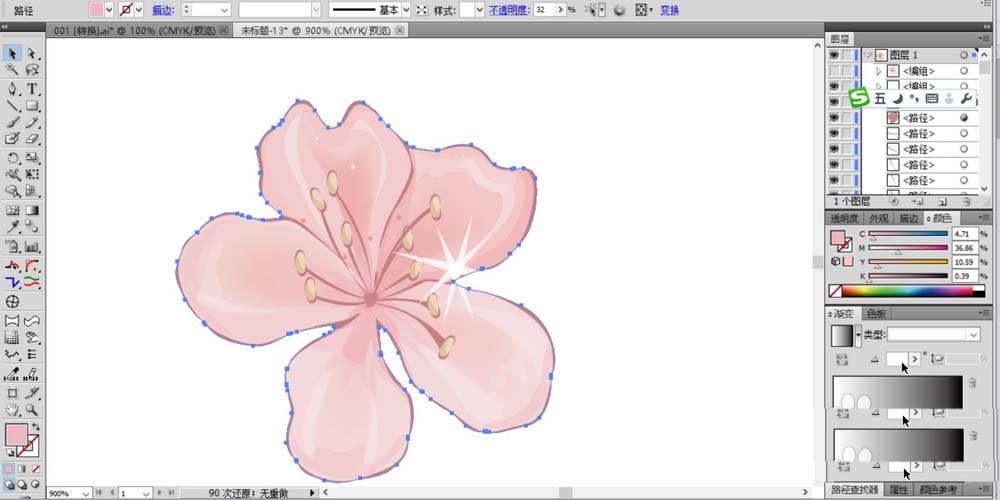Click the create new layer icon

point(943,201)
